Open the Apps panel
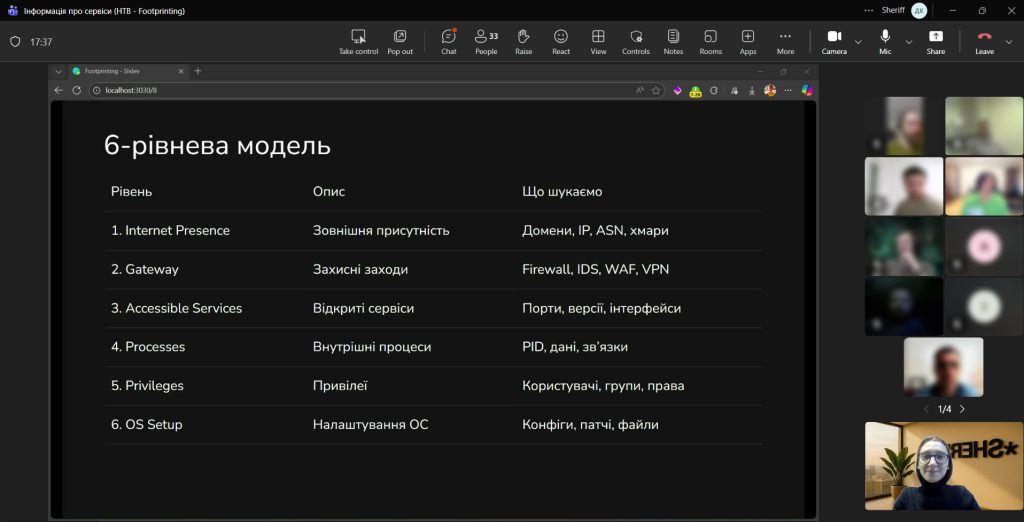Viewport: 1024px width, 522px height. (748, 41)
